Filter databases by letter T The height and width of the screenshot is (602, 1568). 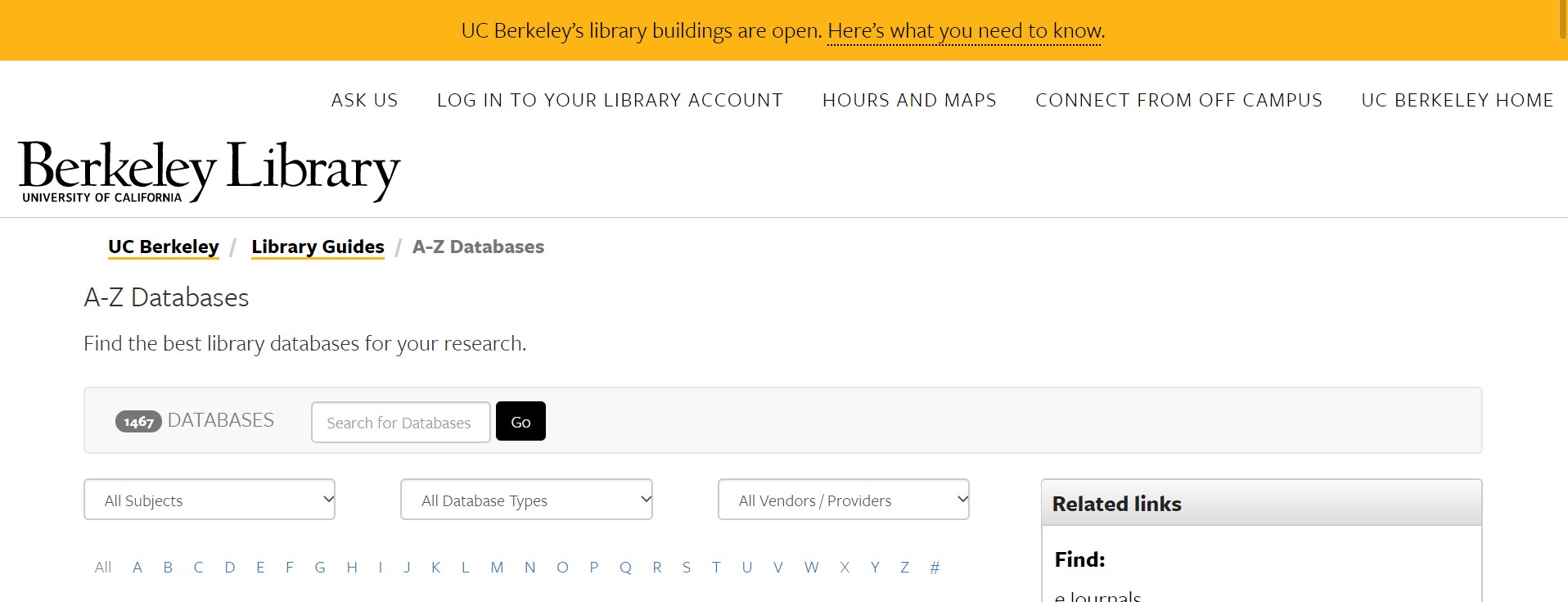[716, 567]
